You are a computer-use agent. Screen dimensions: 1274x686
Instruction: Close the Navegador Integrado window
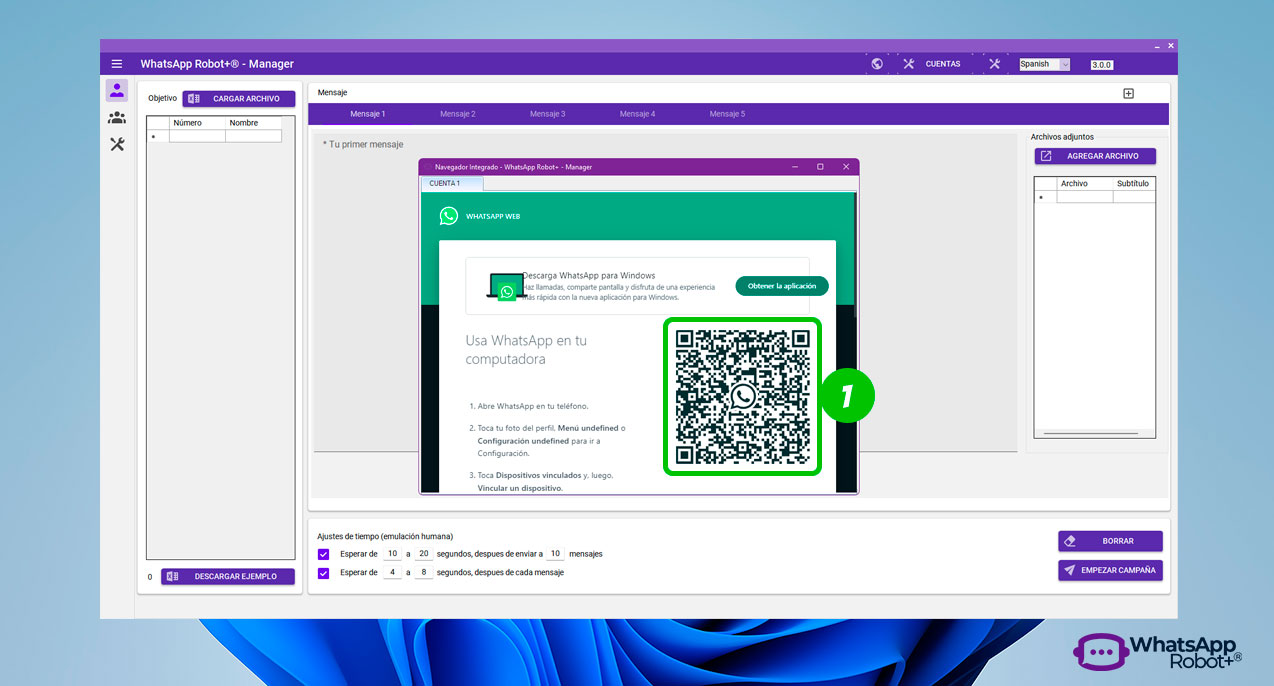coord(846,167)
